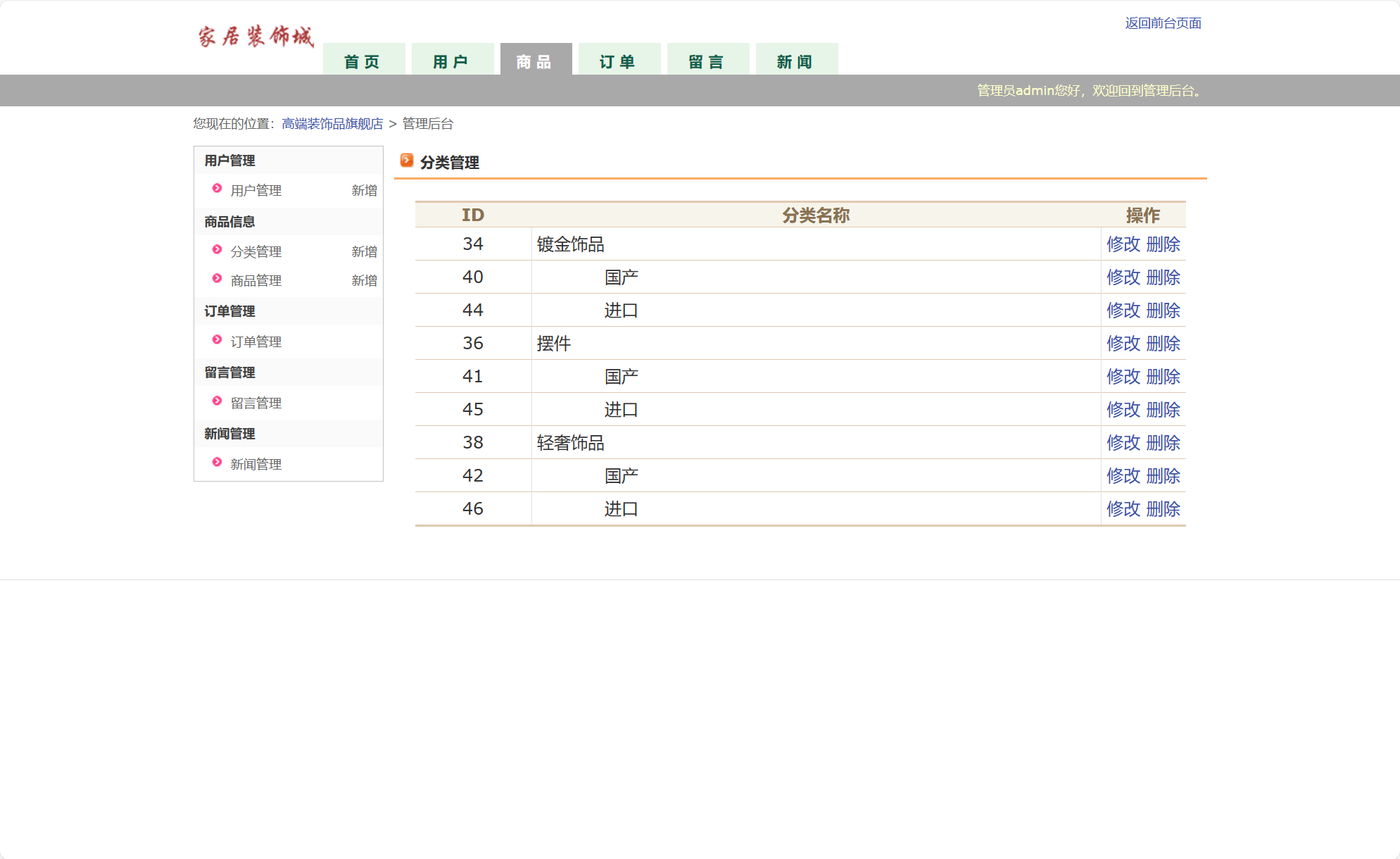
Task: Open the 首页 menu item
Action: (362, 61)
